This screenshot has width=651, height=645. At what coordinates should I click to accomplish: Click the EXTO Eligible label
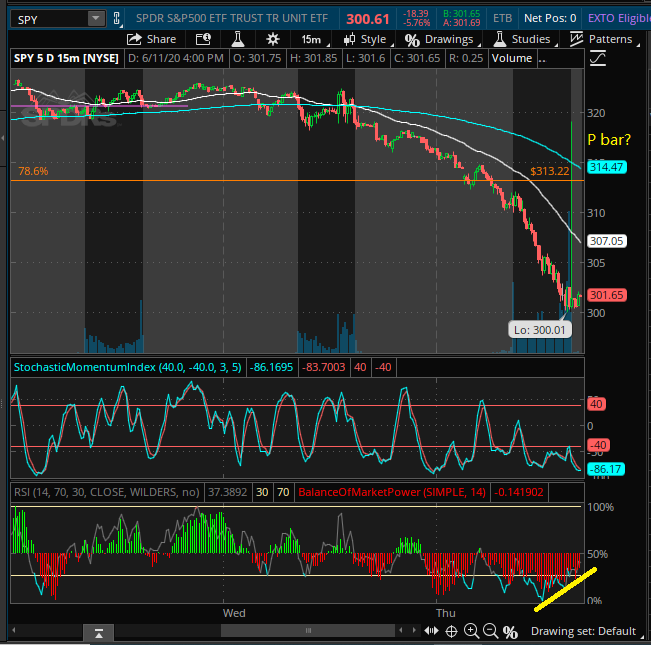pyautogui.click(x=619, y=19)
